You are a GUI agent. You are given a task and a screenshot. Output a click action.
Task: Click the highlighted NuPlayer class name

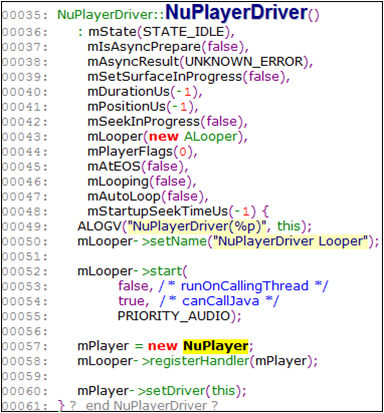215,346
